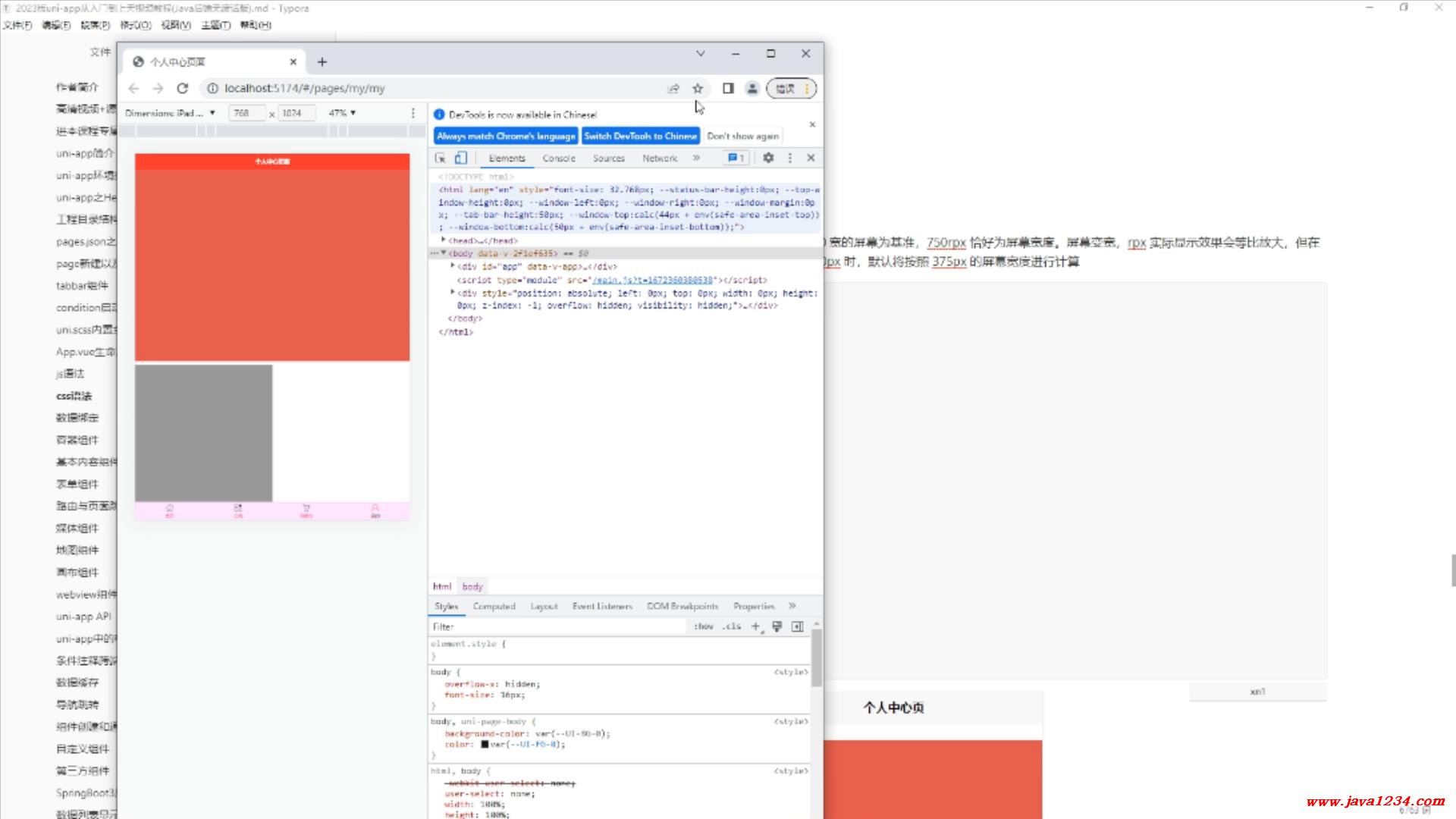Screen dimensions: 1456x819
Task: Open the Properties tab
Action: pos(754,607)
